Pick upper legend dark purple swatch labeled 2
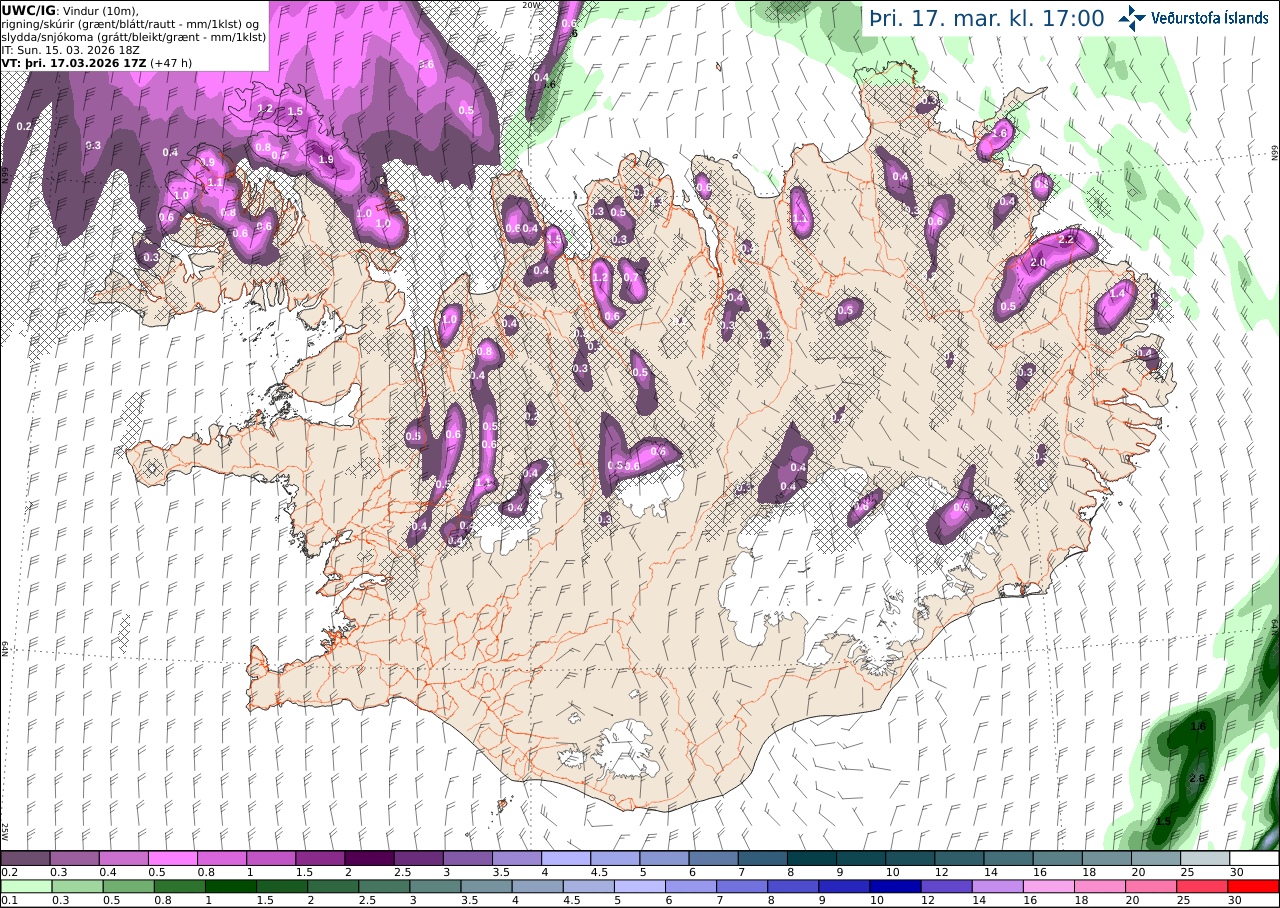1280x908 pixels. [x=369, y=858]
